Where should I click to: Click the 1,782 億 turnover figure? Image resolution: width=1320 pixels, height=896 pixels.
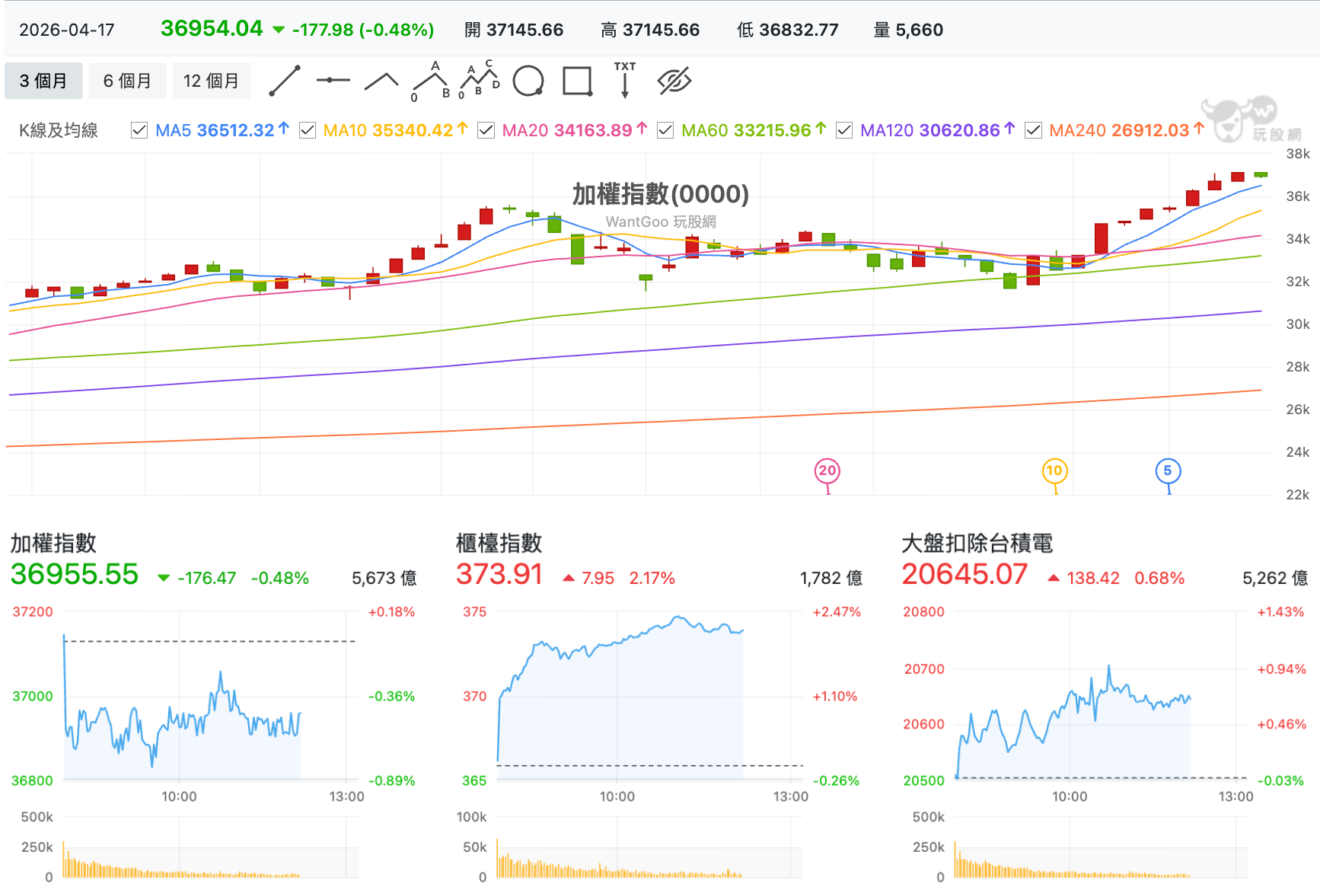click(831, 579)
